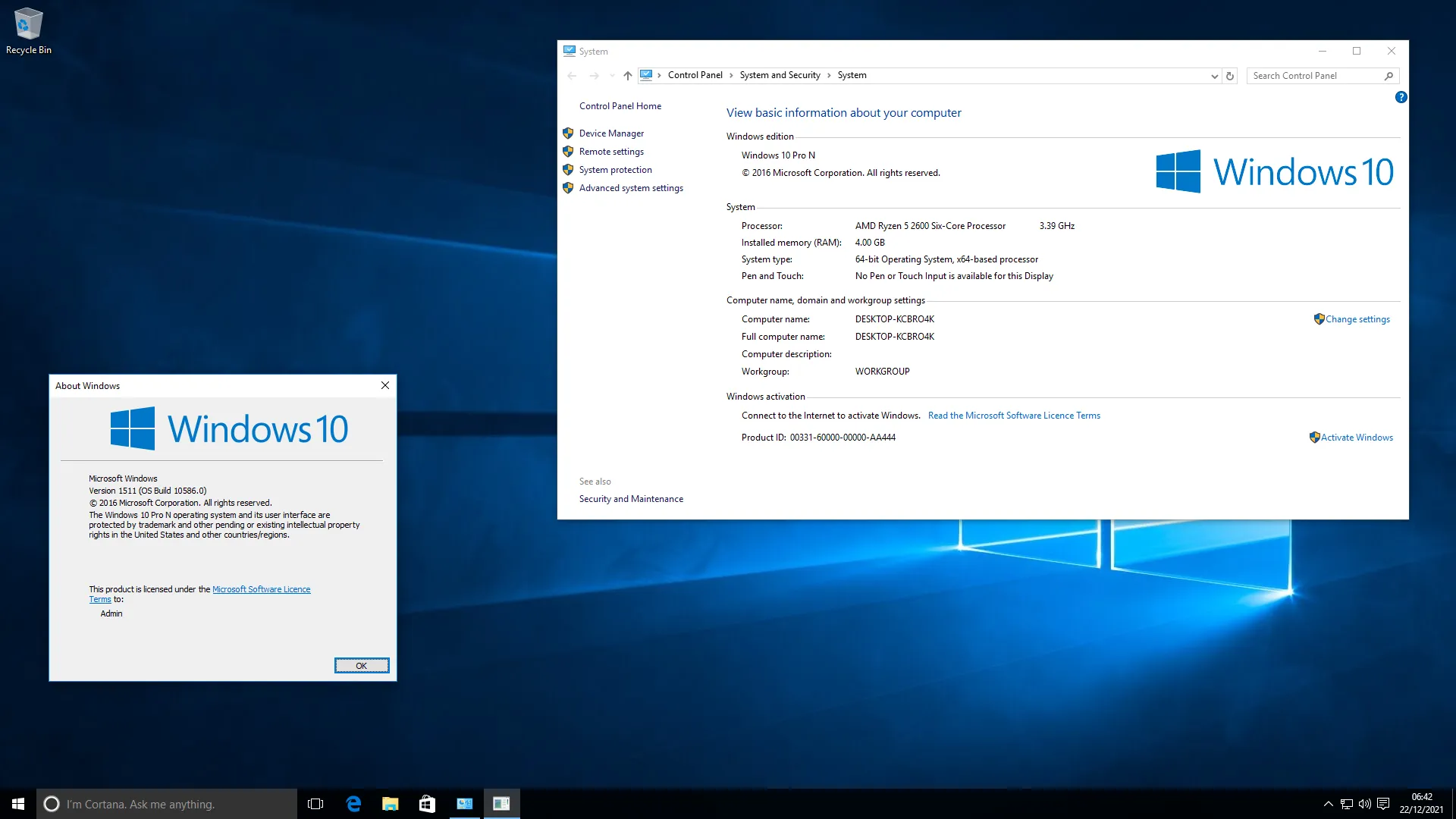Minimize the System window

[1323, 51]
